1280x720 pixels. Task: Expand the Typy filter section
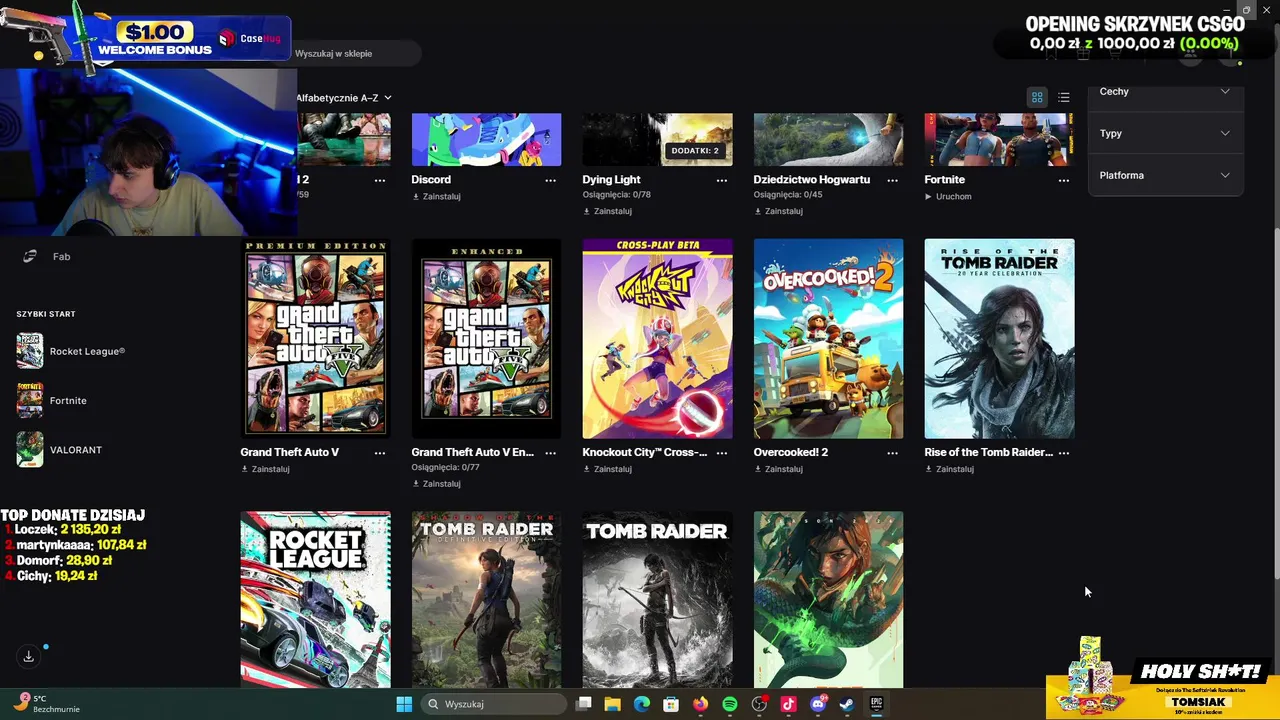tap(1165, 133)
